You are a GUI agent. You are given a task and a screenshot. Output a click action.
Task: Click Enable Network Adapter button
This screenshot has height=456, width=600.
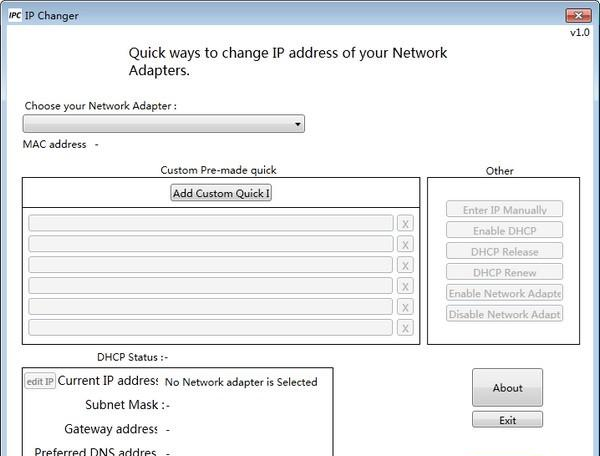504,293
